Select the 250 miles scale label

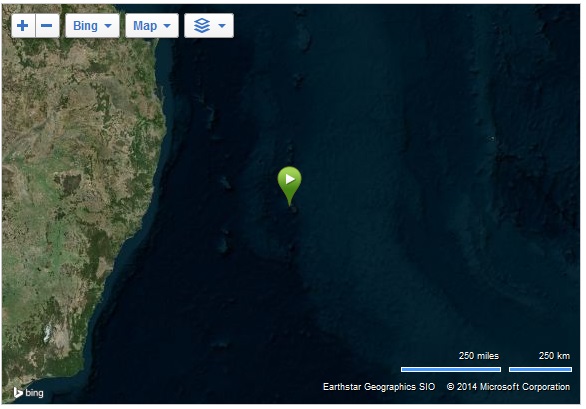click(479, 356)
